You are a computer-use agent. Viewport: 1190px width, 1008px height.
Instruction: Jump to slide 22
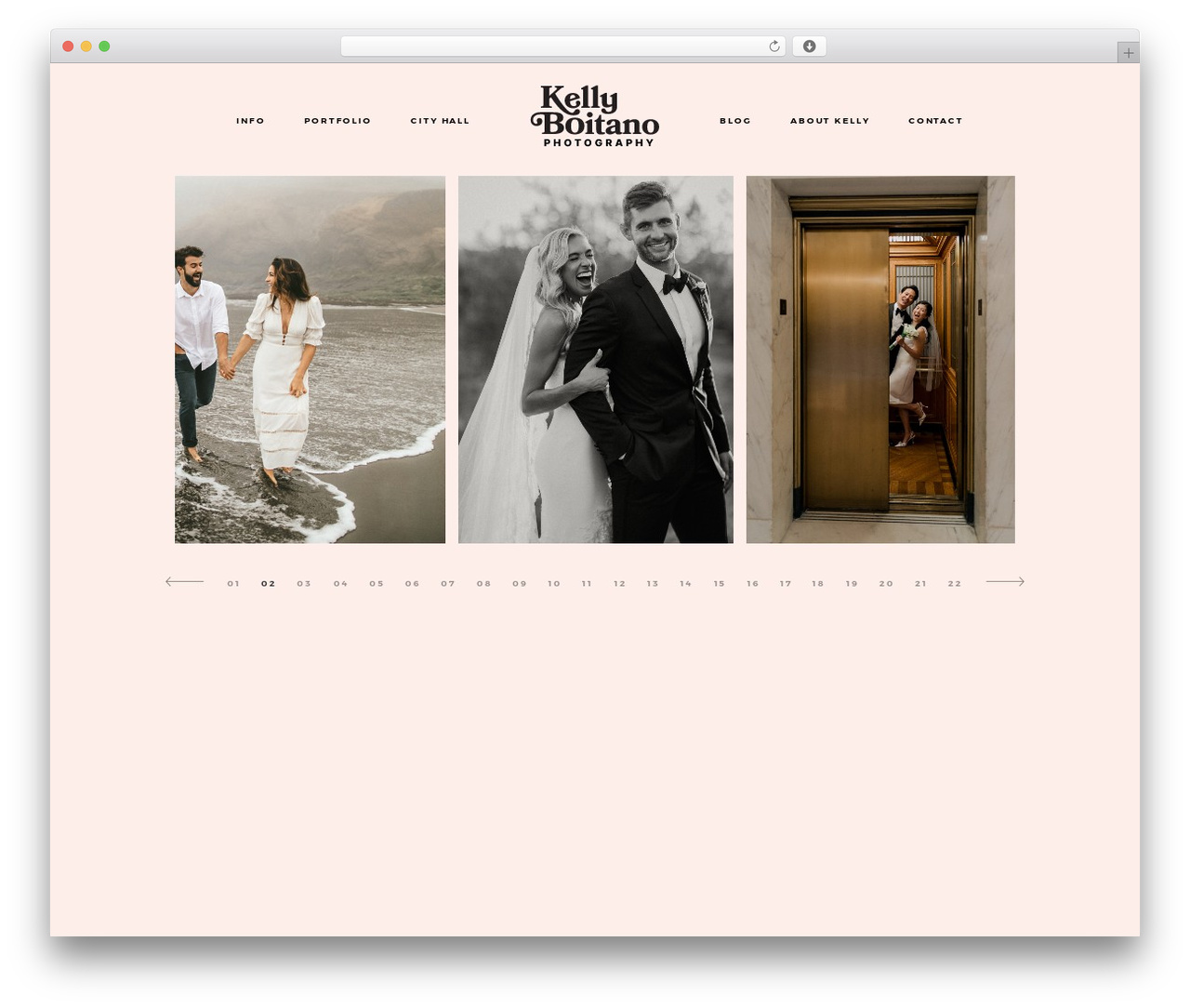point(955,584)
